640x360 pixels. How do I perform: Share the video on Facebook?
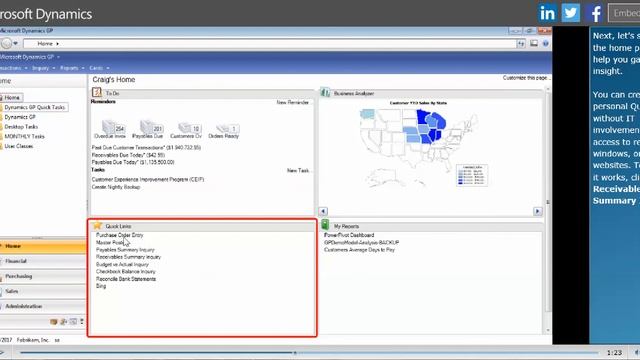594,13
